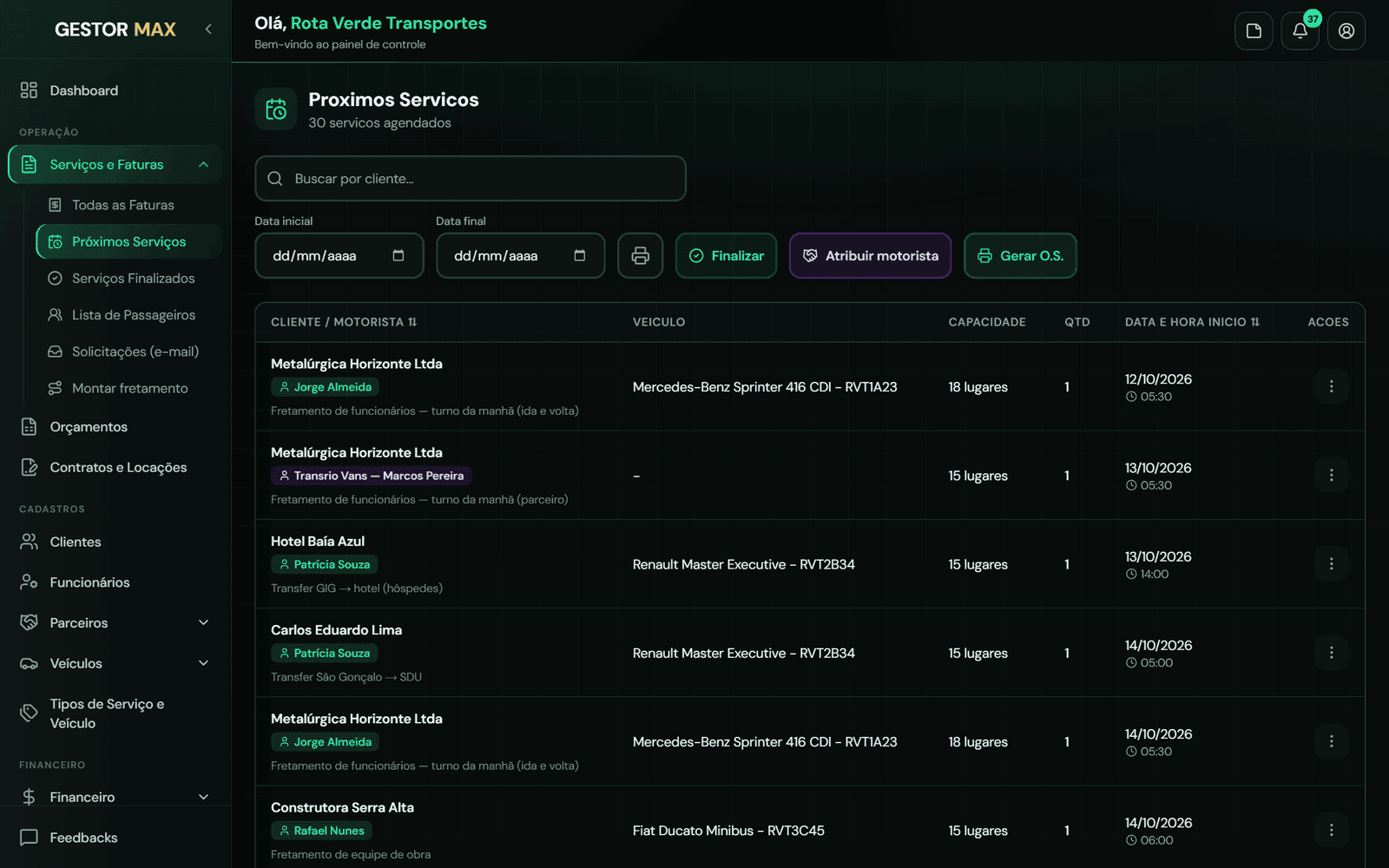The image size is (1389, 868).
Task: Click the Finalizar button
Action: point(727,256)
